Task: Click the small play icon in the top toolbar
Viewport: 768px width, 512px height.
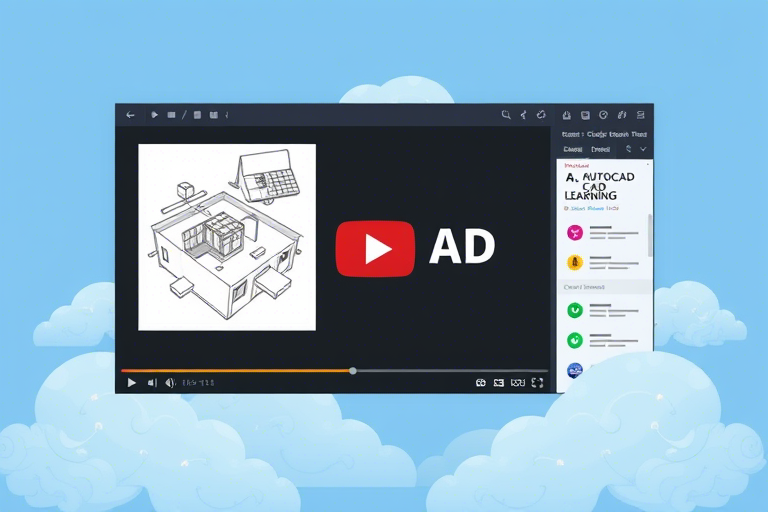Action: tap(154, 115)
